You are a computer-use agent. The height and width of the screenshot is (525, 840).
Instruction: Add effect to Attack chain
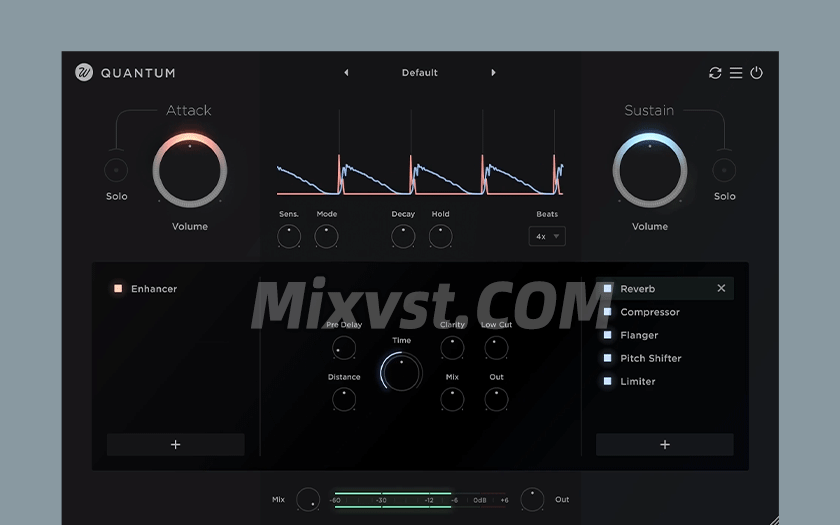pyautogui.click(x=175, y=445)
